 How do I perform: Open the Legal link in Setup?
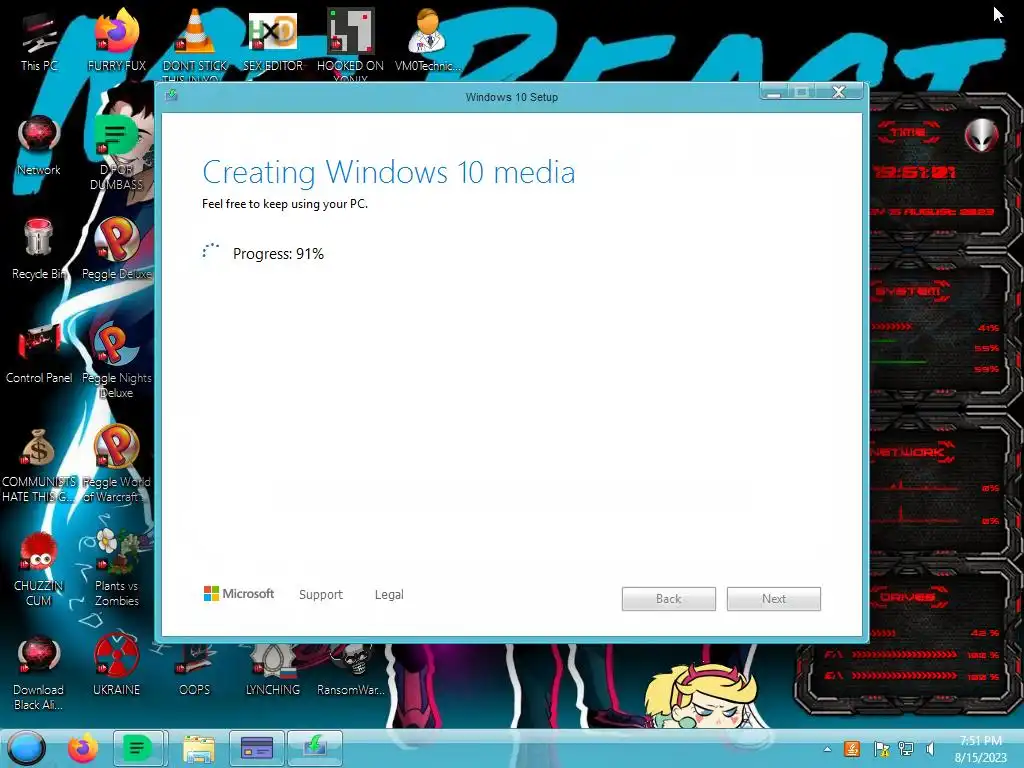[389, 594]
